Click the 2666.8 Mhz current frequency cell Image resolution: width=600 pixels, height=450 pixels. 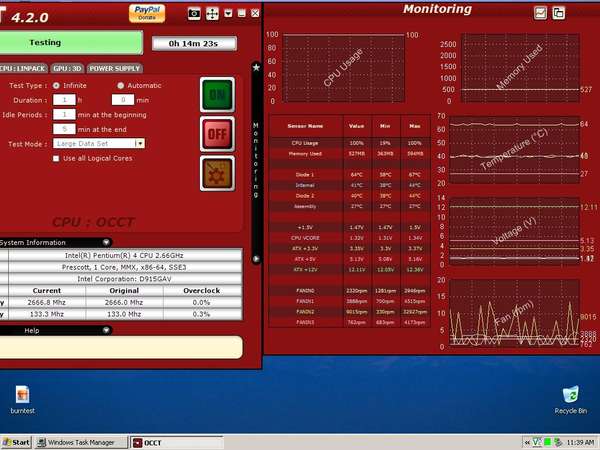coord(47,302)
